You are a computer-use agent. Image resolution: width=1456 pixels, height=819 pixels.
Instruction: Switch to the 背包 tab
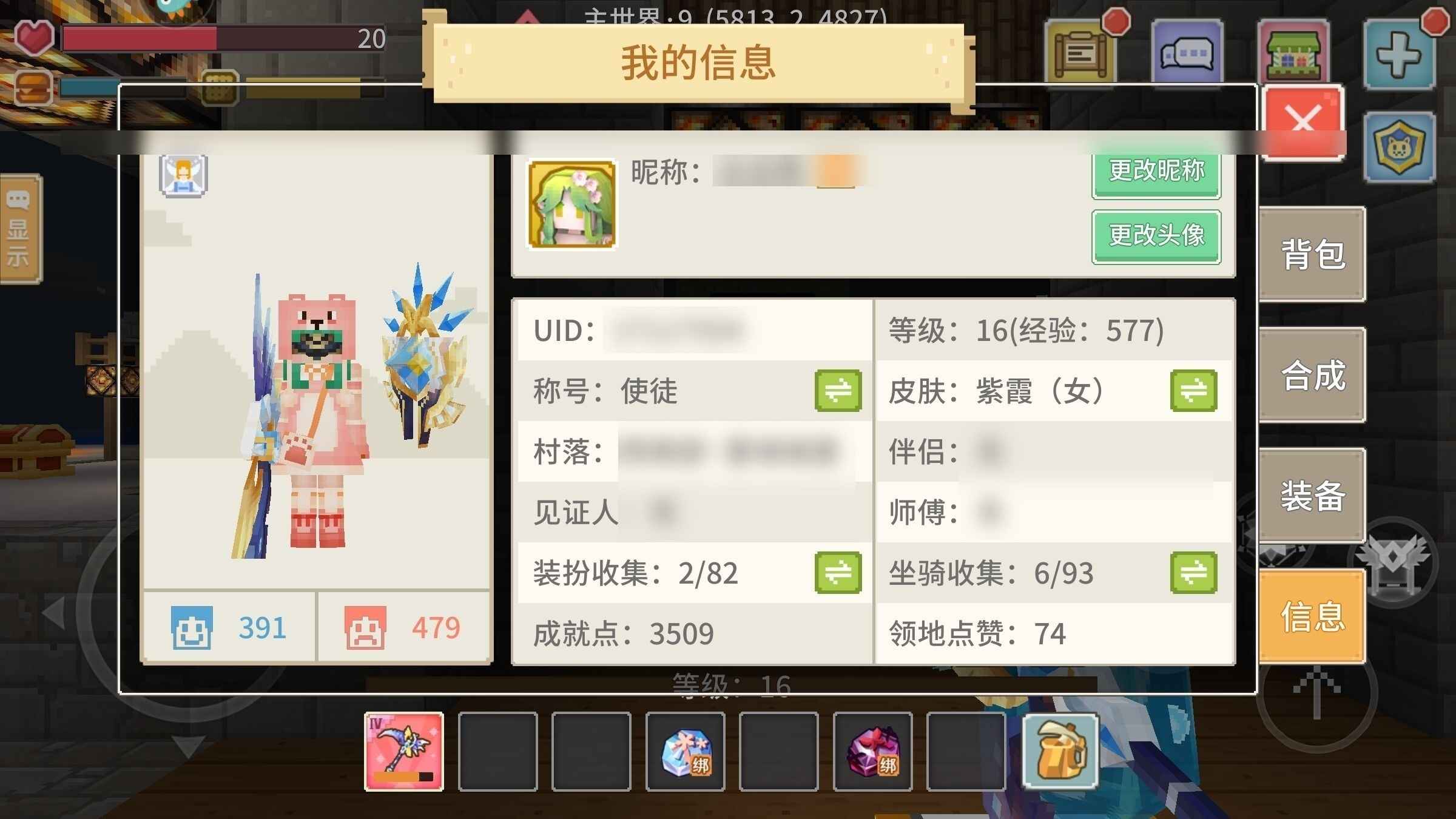(1312, 254)
